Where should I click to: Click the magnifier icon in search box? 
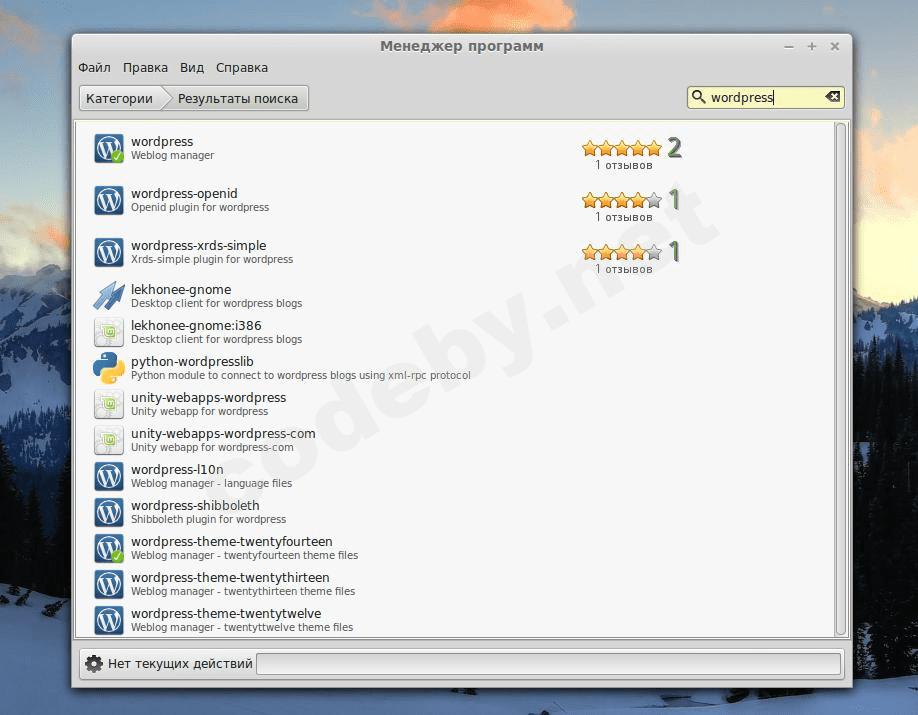[698, 97]
